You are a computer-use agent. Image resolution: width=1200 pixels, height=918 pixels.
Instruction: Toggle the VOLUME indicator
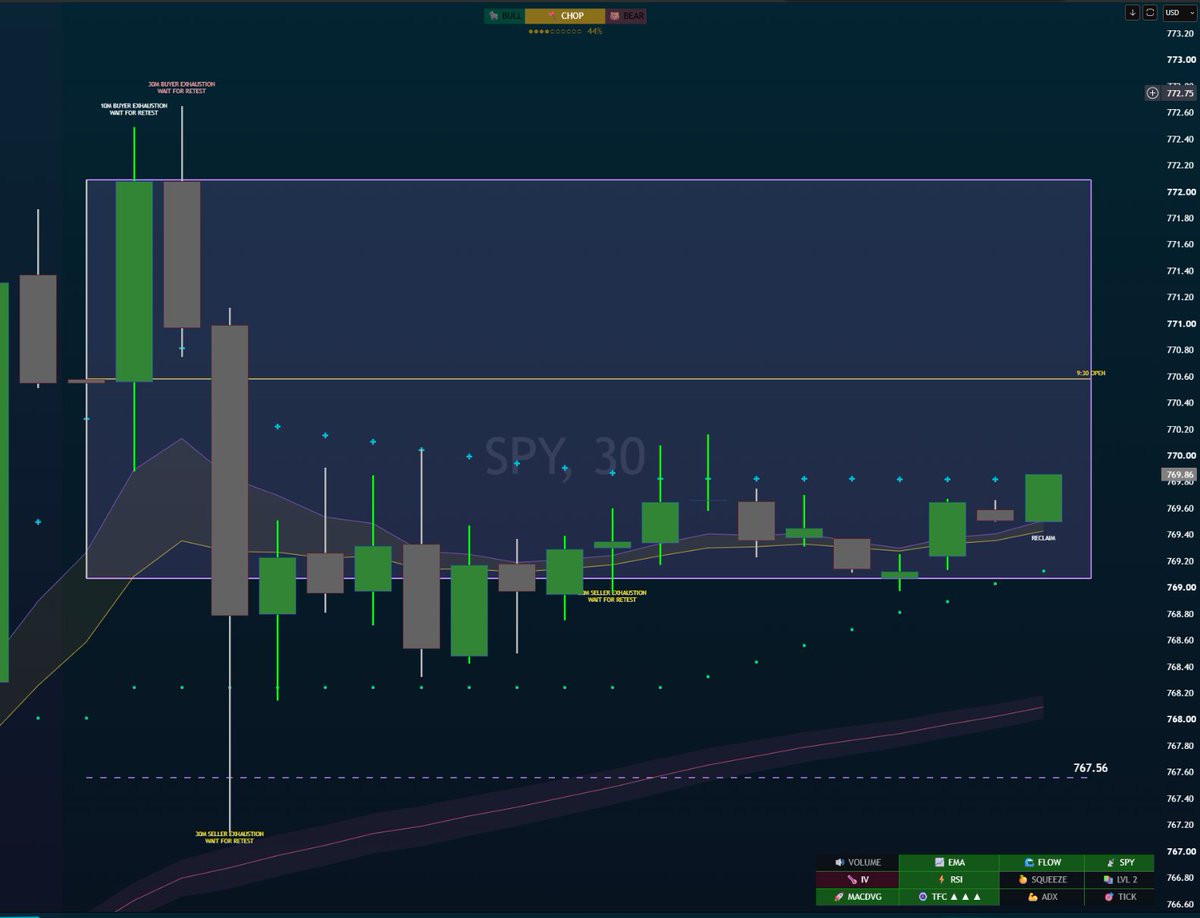click(x=857, y=862)
